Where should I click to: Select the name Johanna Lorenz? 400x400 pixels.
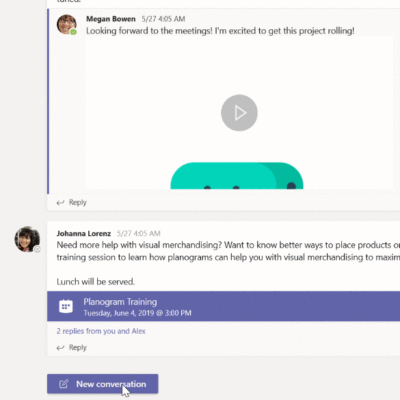click(84, 233)
